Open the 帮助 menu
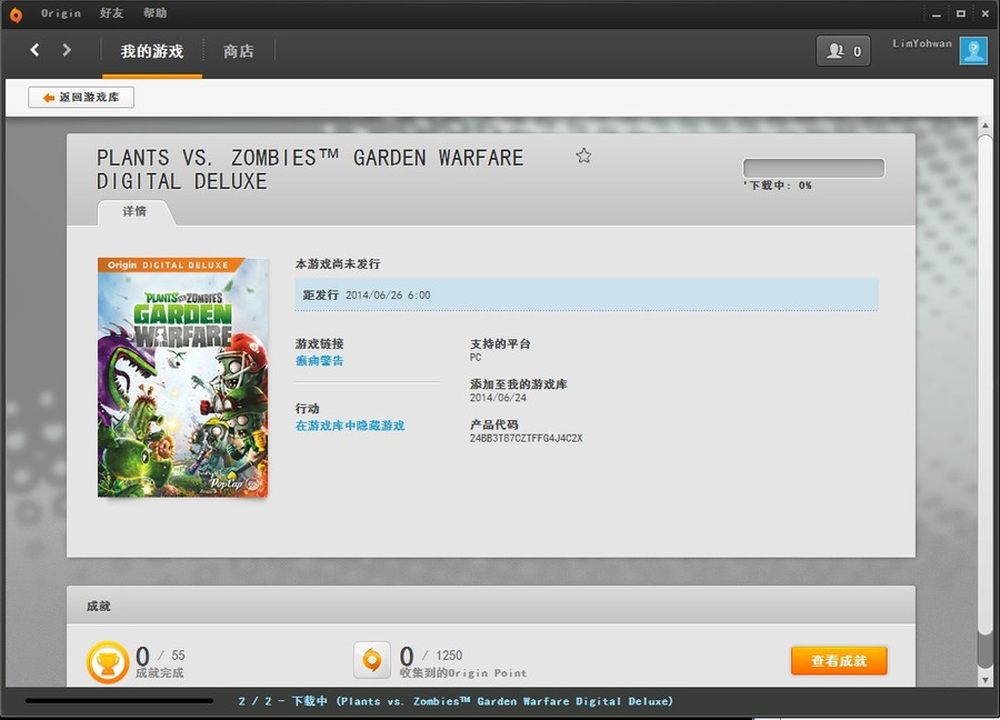The image size is (1000, 720). [x=155, y=14]
